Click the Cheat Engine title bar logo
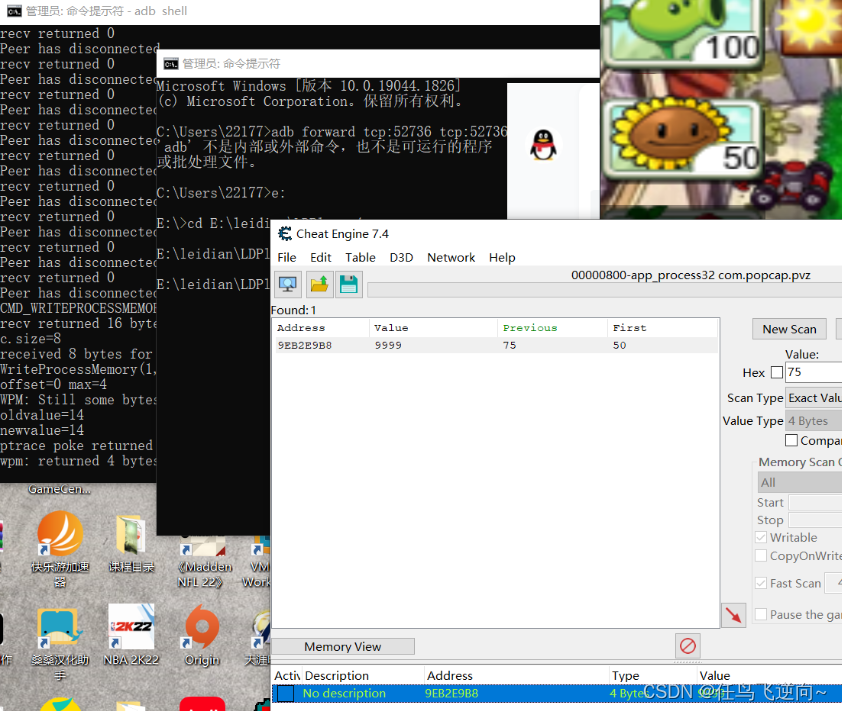The width and height of the screenshot is (842, 711). 285,234
